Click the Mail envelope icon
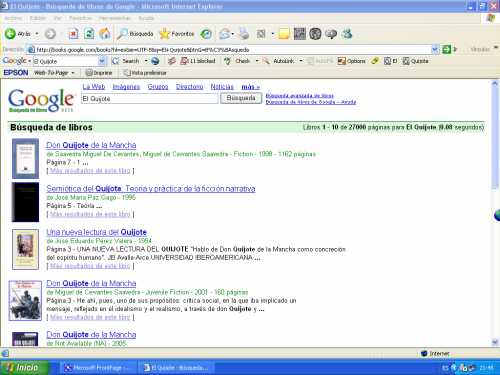500x375 pixels. [x=225, y=34]
